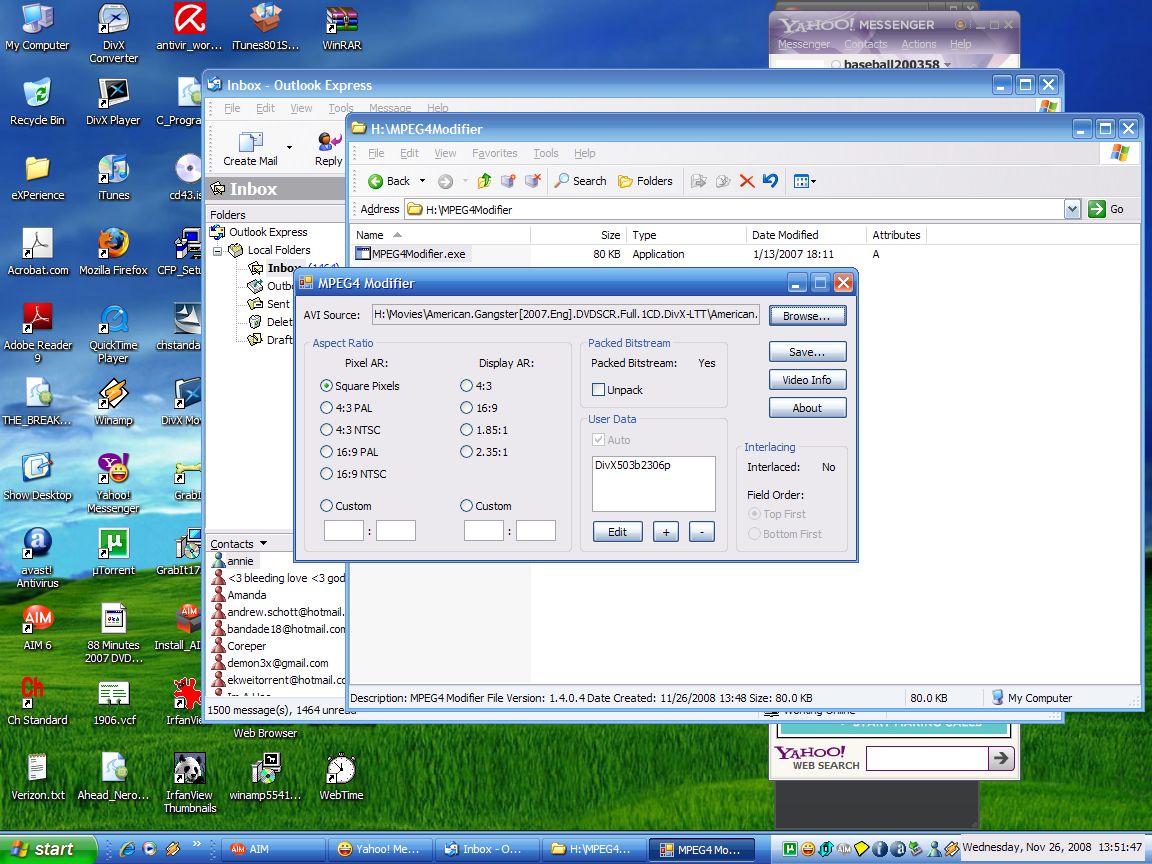The height and width of the screenshot is (864, 1152).
Task: Select 1.85:1 display aspect ratio
Action: tap(484, 430)
